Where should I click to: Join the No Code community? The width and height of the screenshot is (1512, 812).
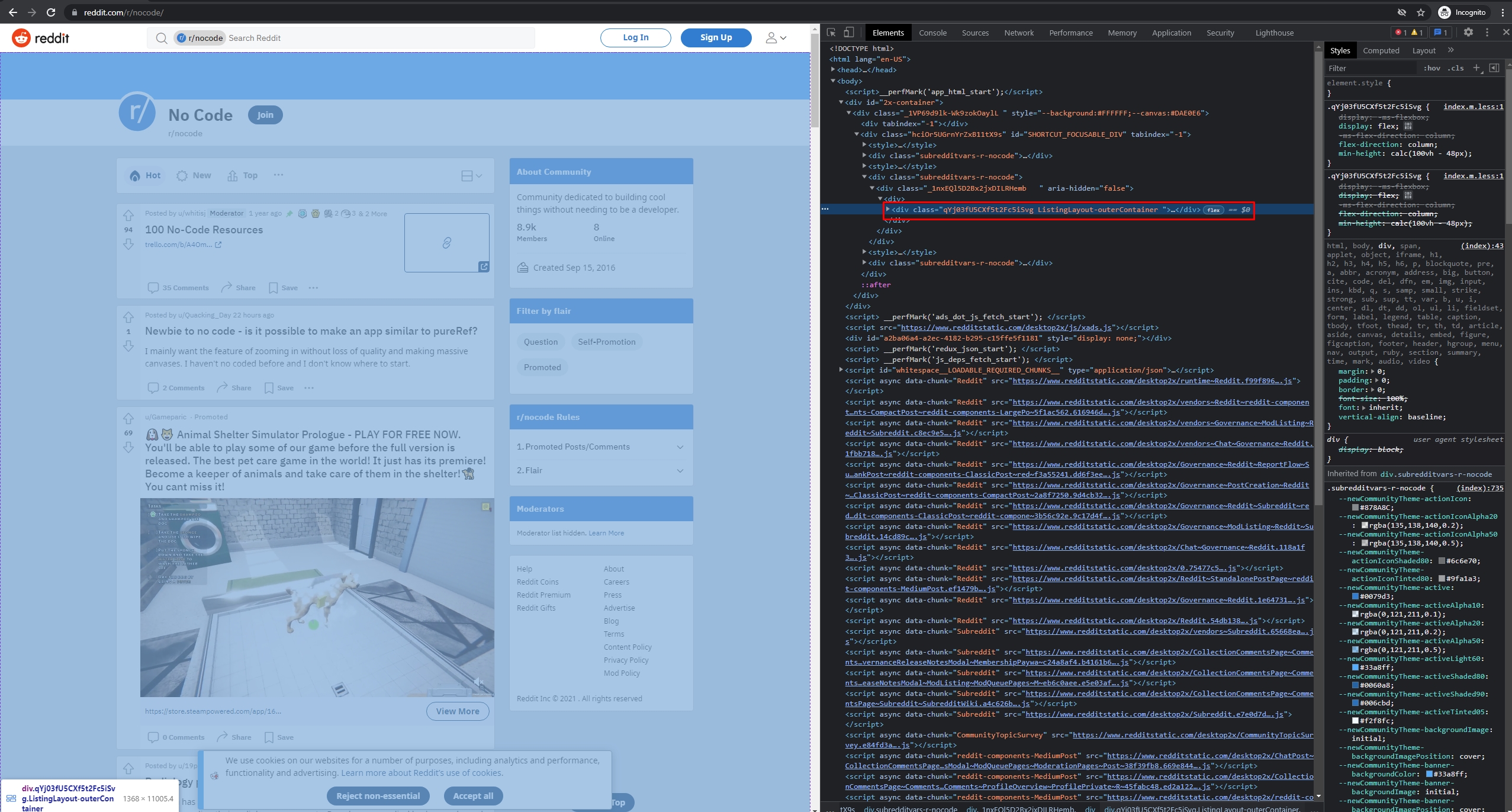265,115
